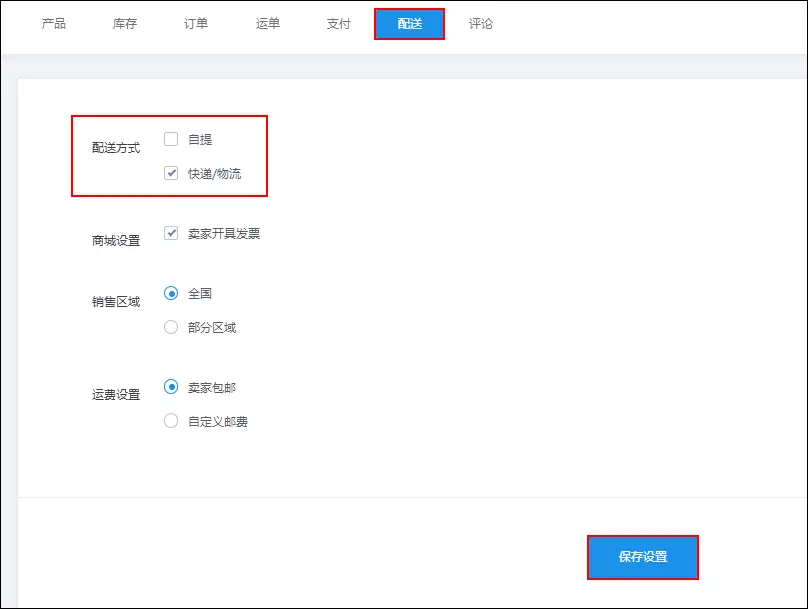Screen dimensions: 808x609
Task: Open the 支付 tab
Action: click(338, 24)
